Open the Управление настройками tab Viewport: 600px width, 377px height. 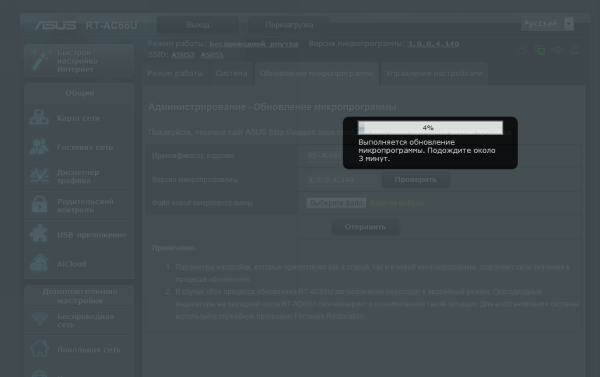tap(434, 73)
